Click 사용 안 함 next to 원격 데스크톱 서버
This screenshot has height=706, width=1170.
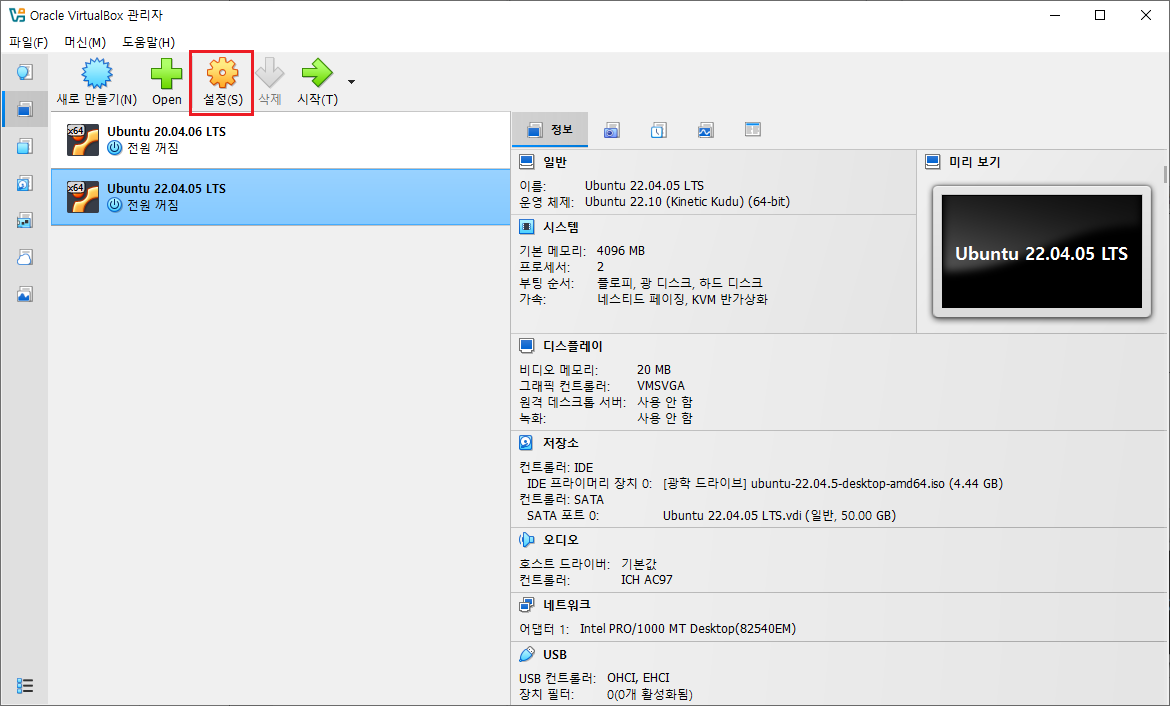[664, 402]
